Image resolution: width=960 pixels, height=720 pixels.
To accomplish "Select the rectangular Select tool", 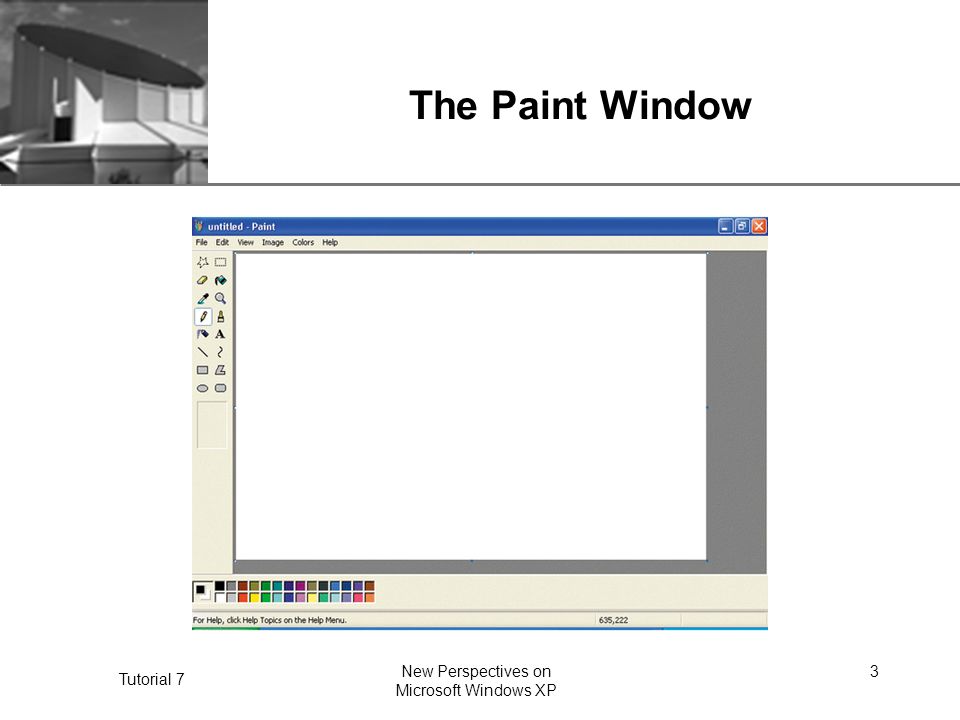I will click(x=220, y=262).
